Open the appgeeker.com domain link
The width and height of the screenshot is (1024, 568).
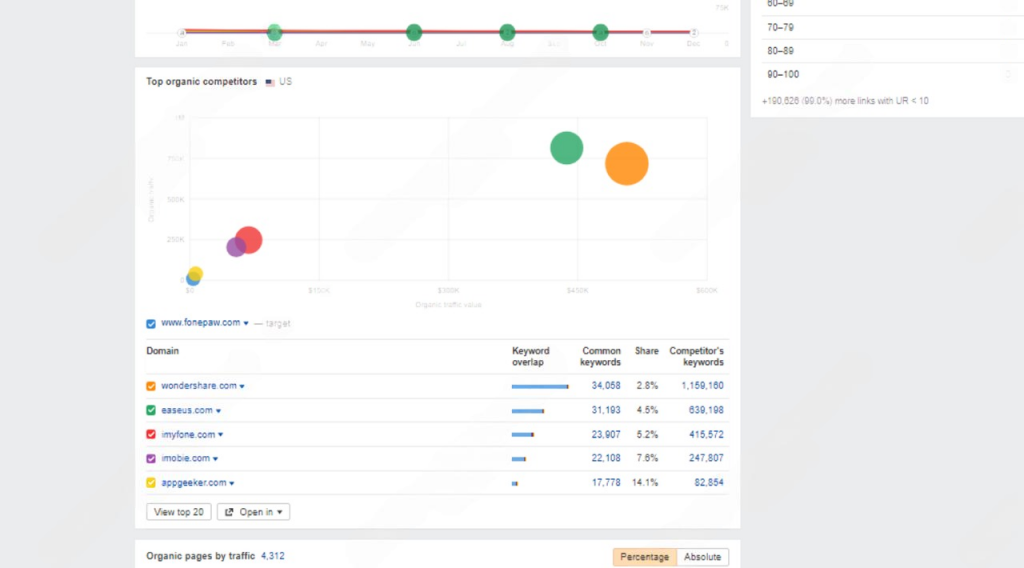pos(193,482)
